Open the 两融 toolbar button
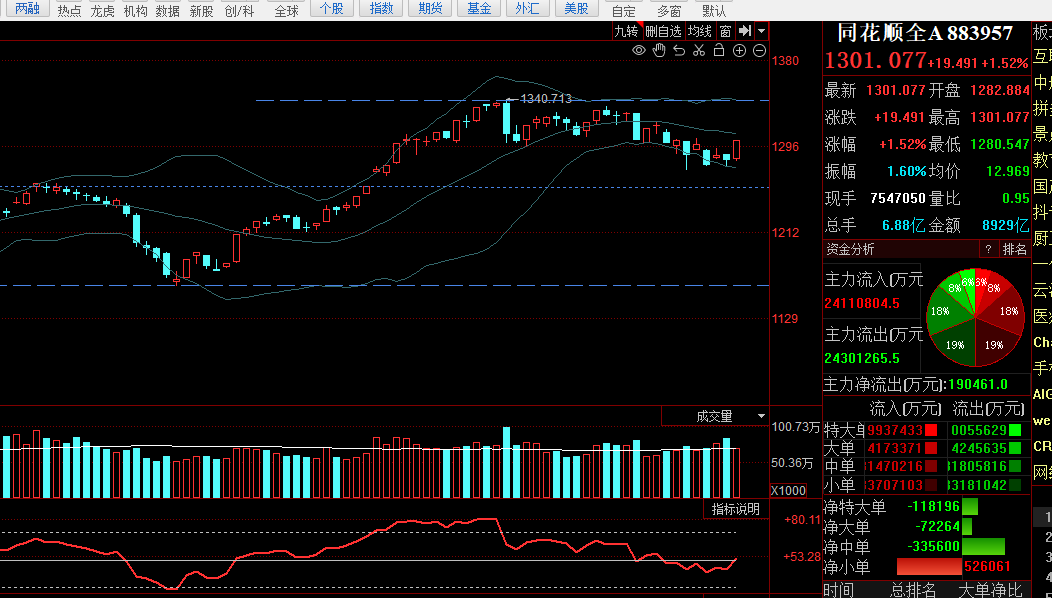This screenshot has height=598, width=1052. tap(28, 8)
